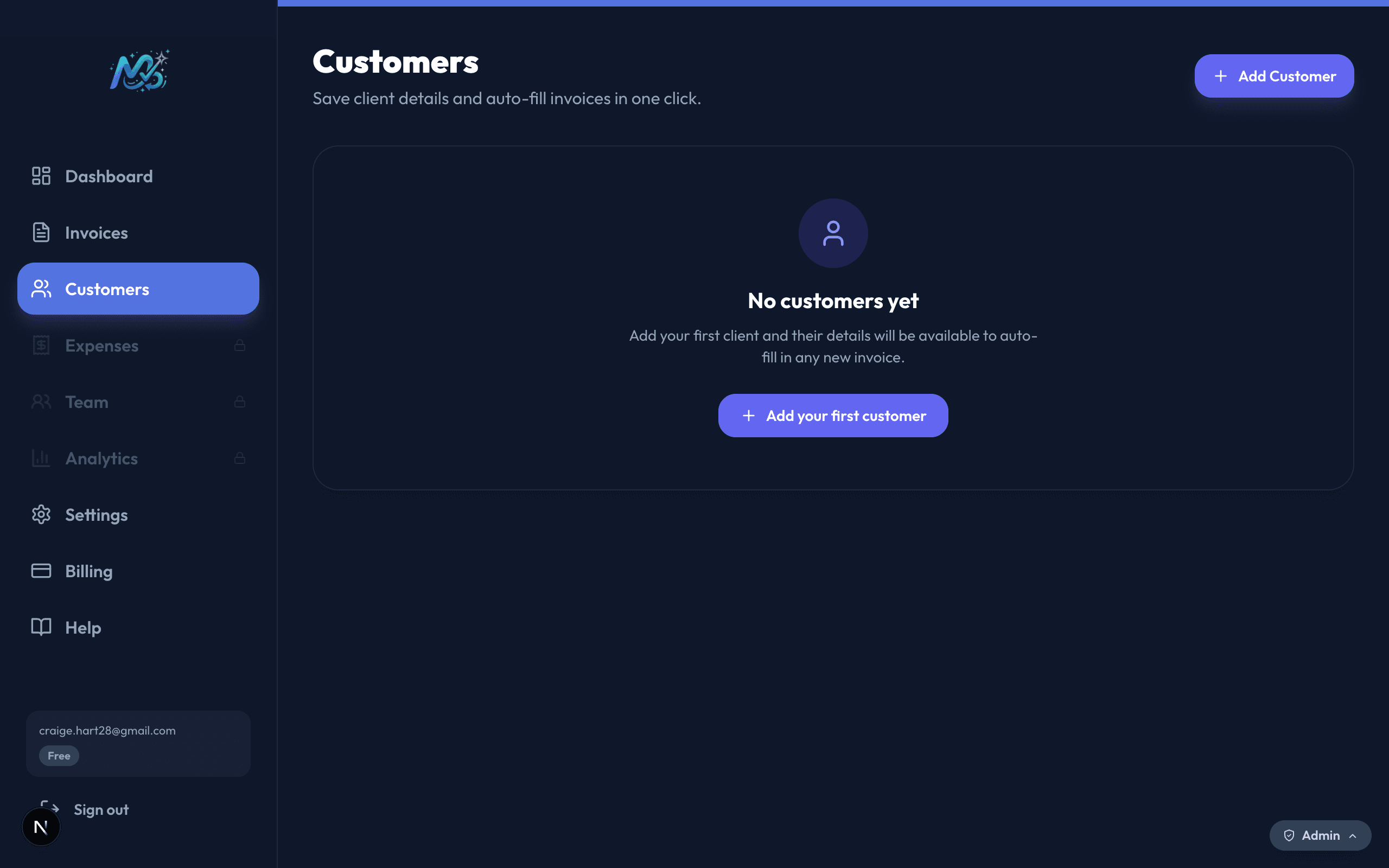Viewport: 1389px width, 868px height.
Task: Select the Customers people icon
Action: [x=41, y=289]
